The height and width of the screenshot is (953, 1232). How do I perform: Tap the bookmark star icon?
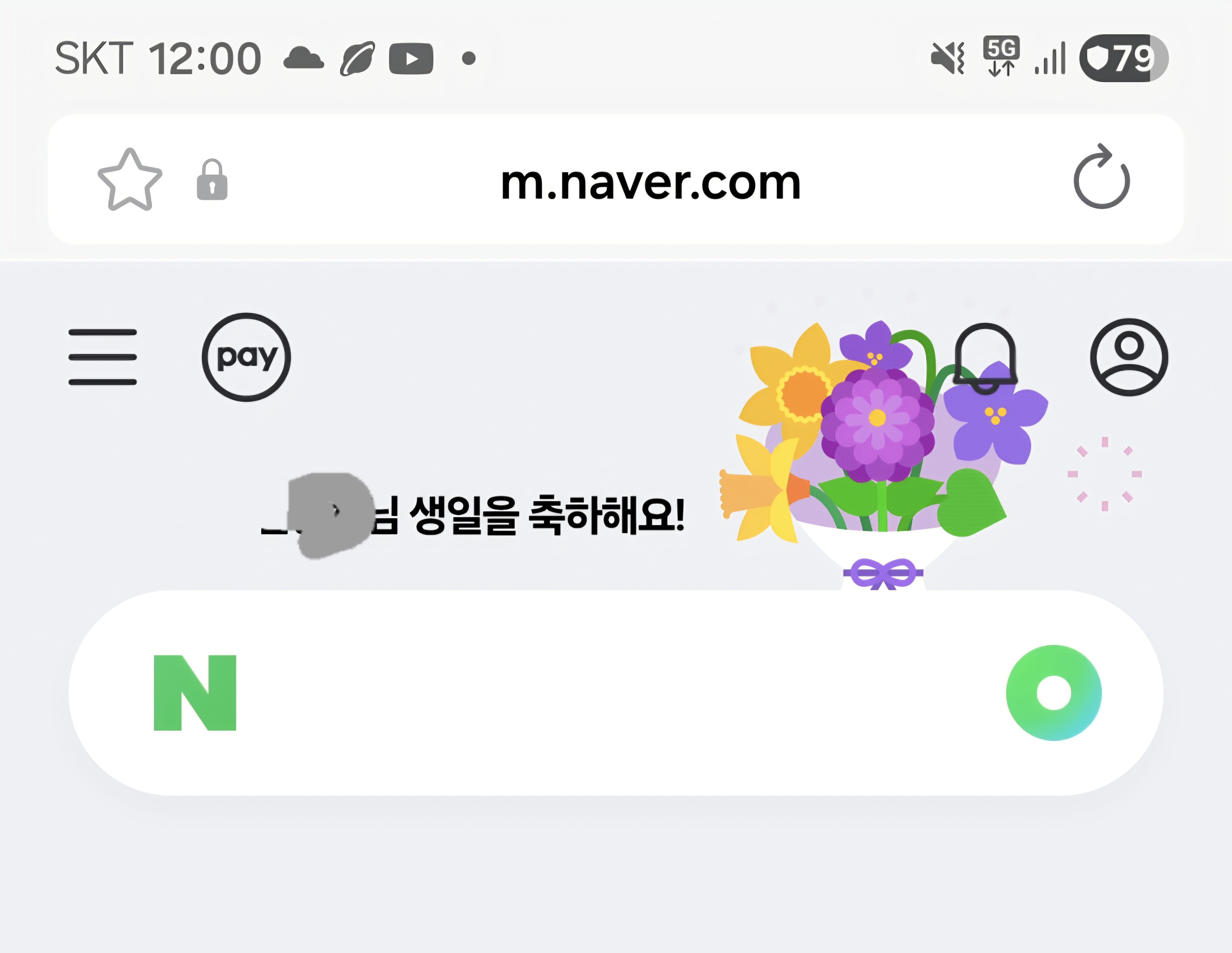[130, 180]
